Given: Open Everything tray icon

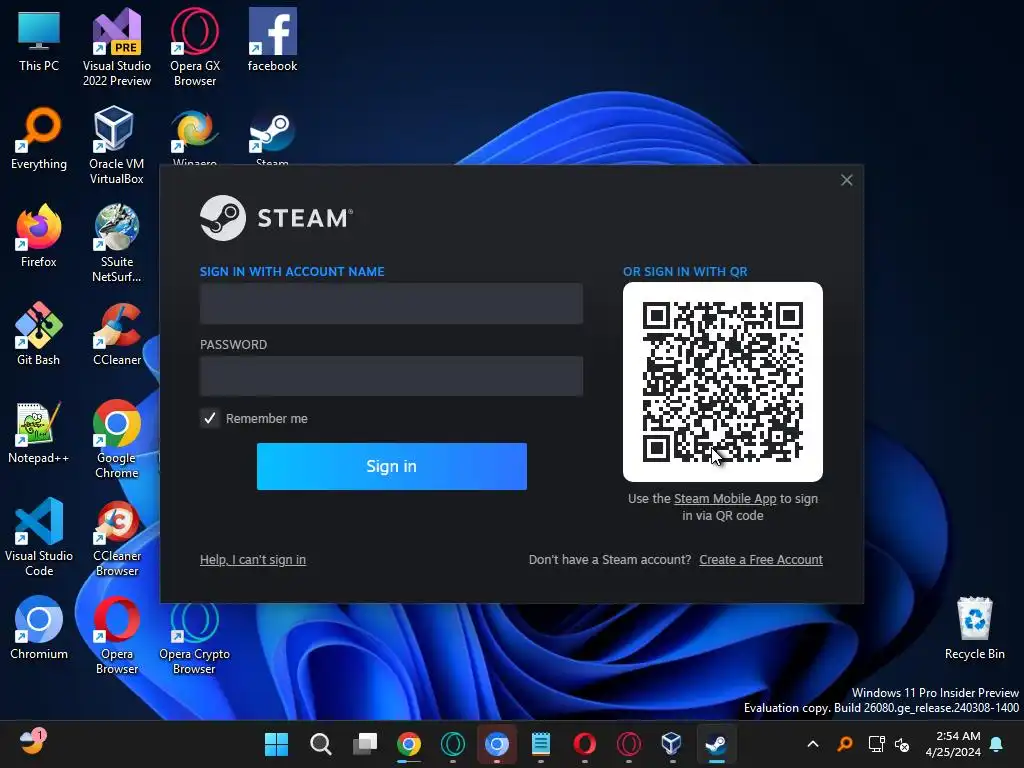Looking at the screenshot, I should 844,744.
